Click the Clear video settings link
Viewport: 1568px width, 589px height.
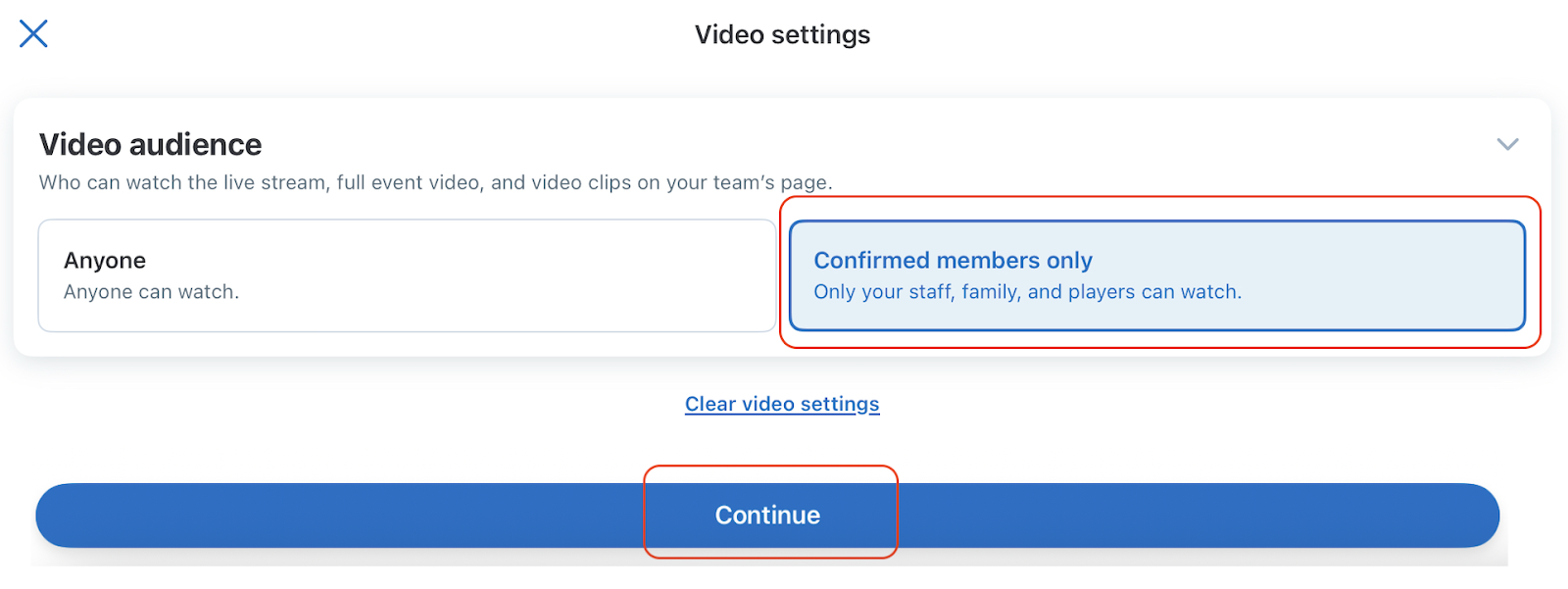coord(782,404)
